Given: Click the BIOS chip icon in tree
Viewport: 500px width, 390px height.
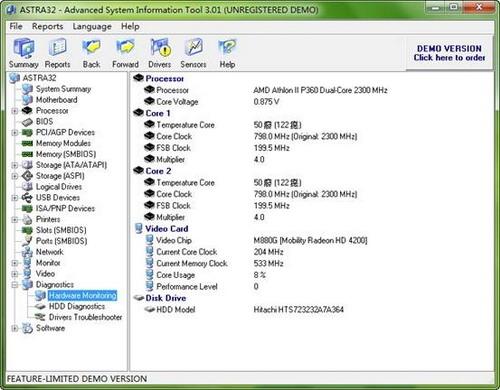Looking at the screenshot, I should point(27,122).
